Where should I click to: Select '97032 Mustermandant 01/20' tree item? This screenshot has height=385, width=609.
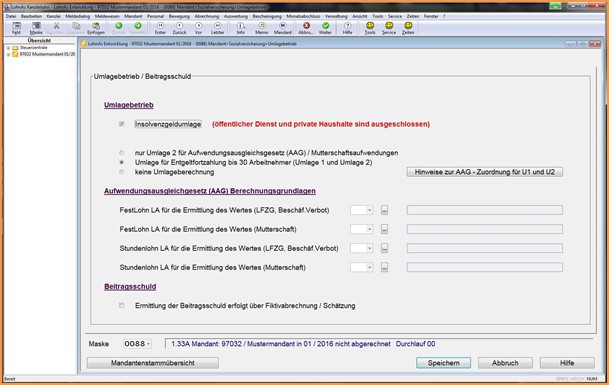click(x=47, y=54)
